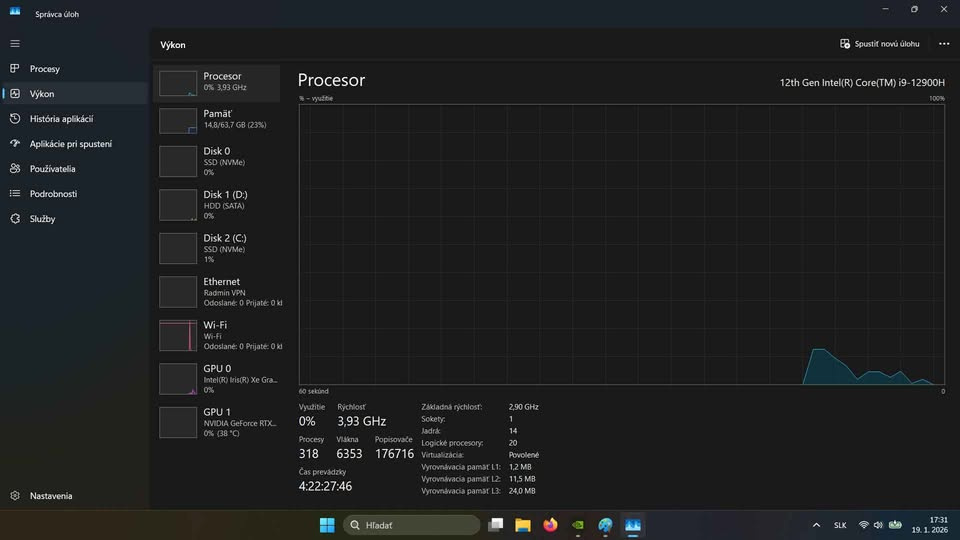Select Disk 0 SSD entry
The width and height of the screenshot is (960, 540).
217,161
